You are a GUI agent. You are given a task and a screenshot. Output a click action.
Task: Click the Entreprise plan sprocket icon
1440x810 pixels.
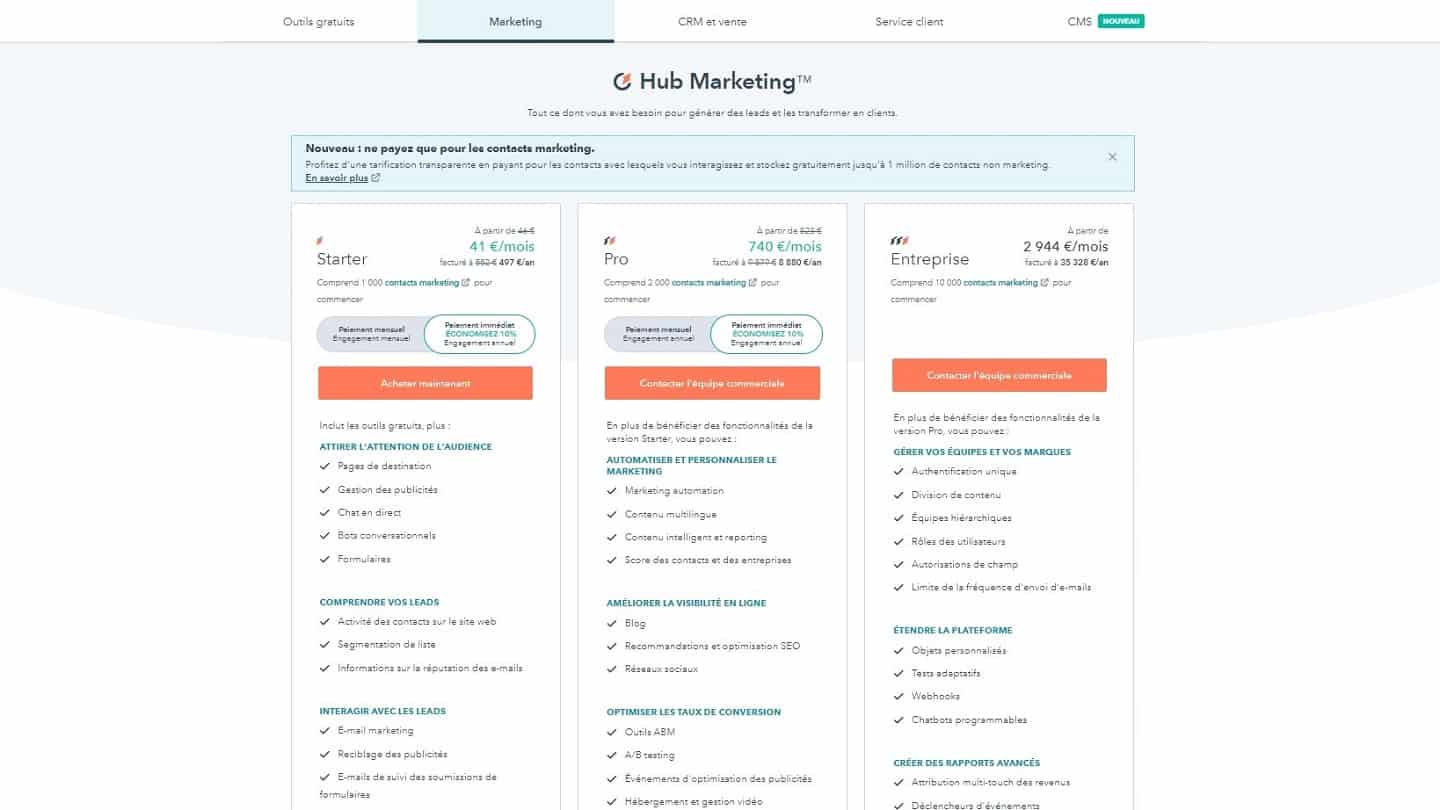tap(900, 240)
